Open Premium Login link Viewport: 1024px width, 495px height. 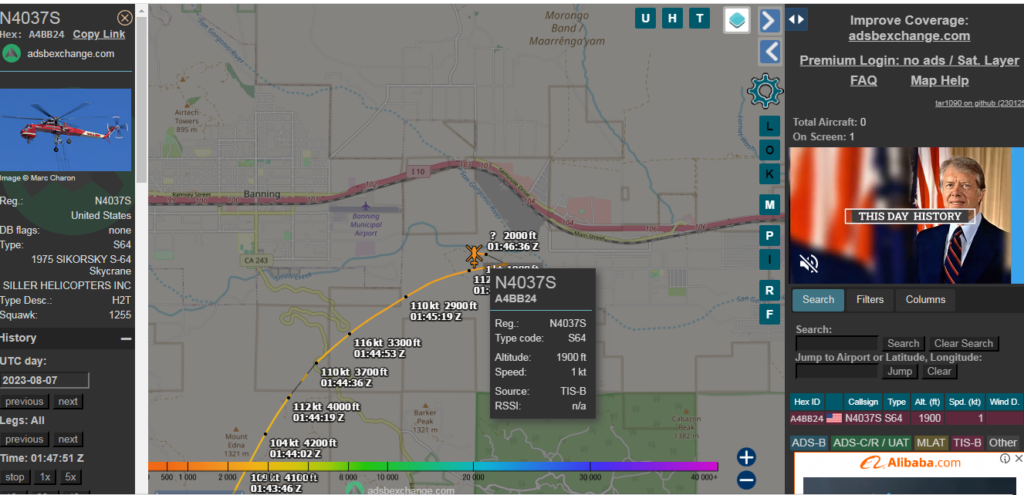coord(909,60)
